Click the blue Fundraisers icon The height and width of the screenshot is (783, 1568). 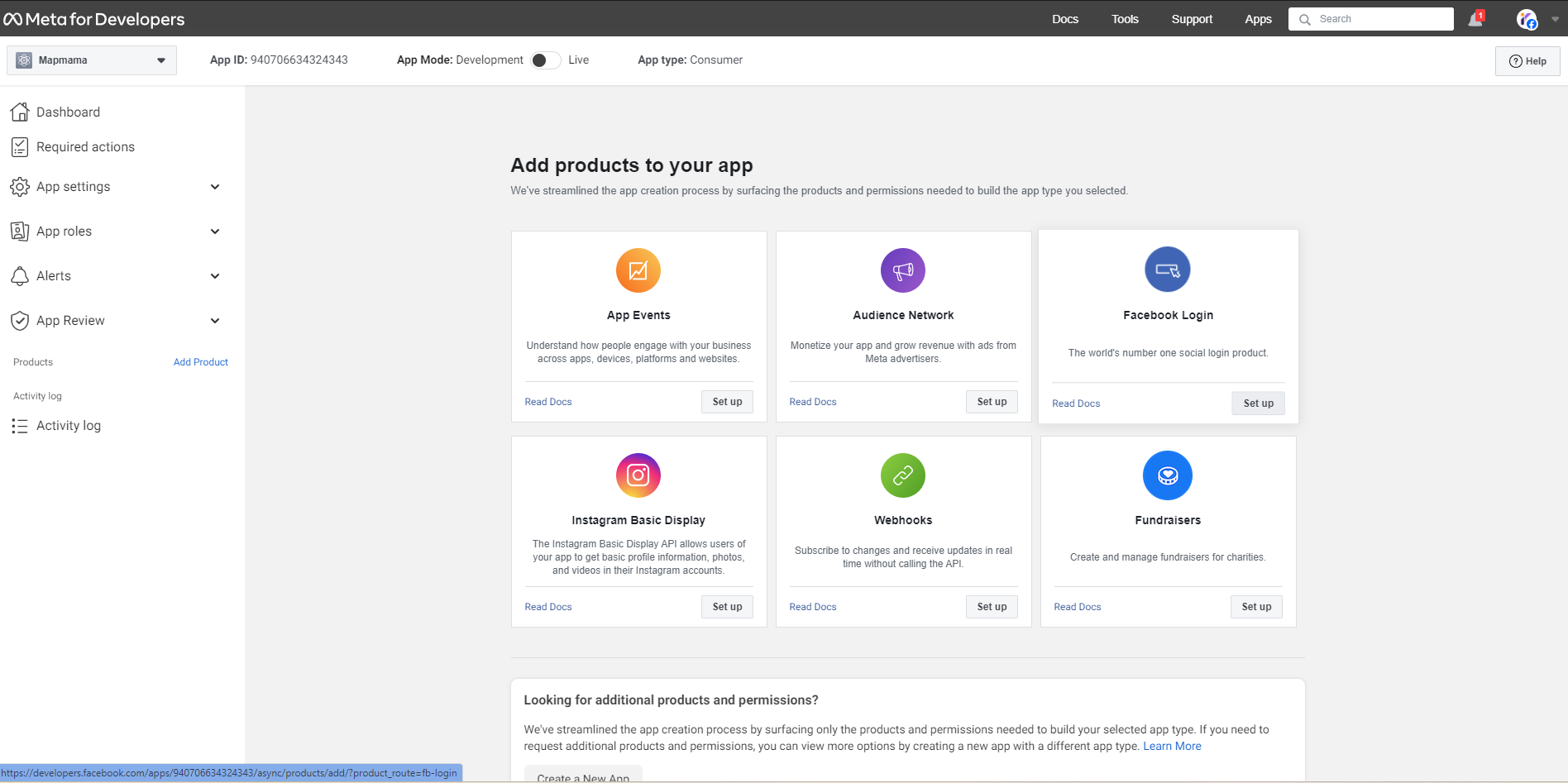click(1168, 475)
